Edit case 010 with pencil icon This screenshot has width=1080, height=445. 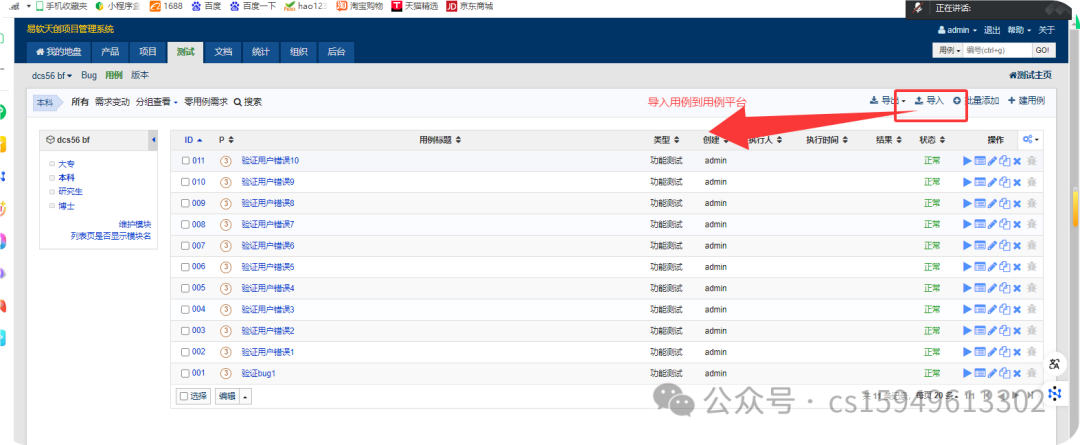point(992,183)
